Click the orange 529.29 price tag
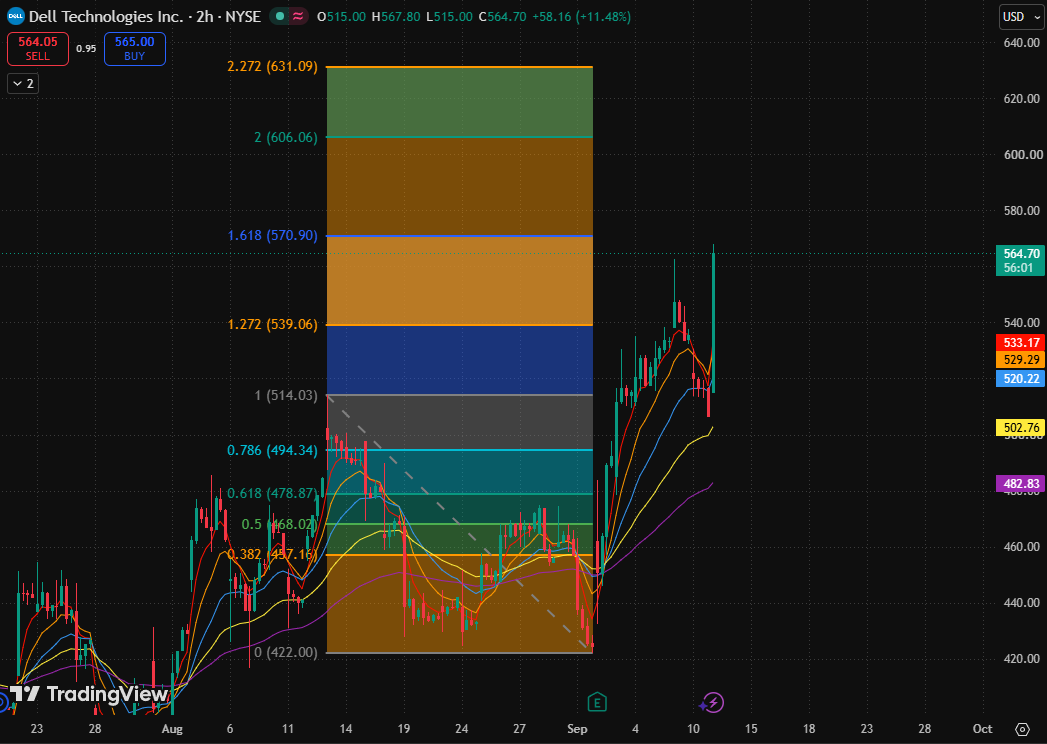This screenshot has height=744, width=1047. (x=1020, y=360)
